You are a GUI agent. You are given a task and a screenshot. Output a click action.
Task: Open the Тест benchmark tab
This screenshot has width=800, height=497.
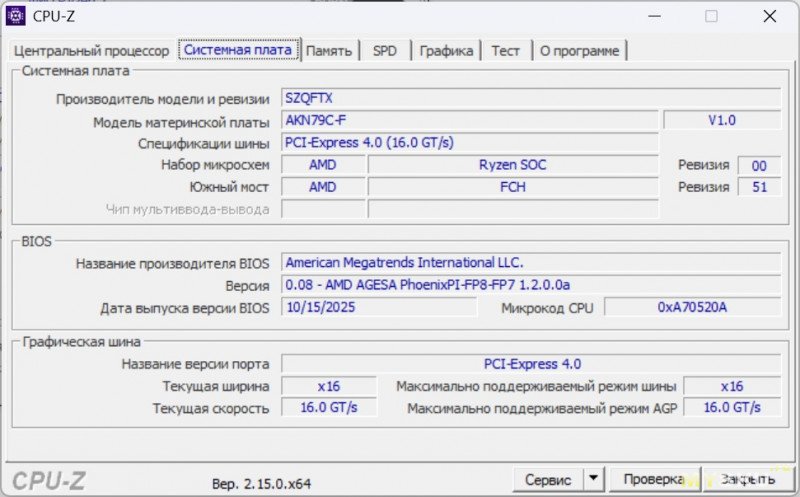point(505,51)
